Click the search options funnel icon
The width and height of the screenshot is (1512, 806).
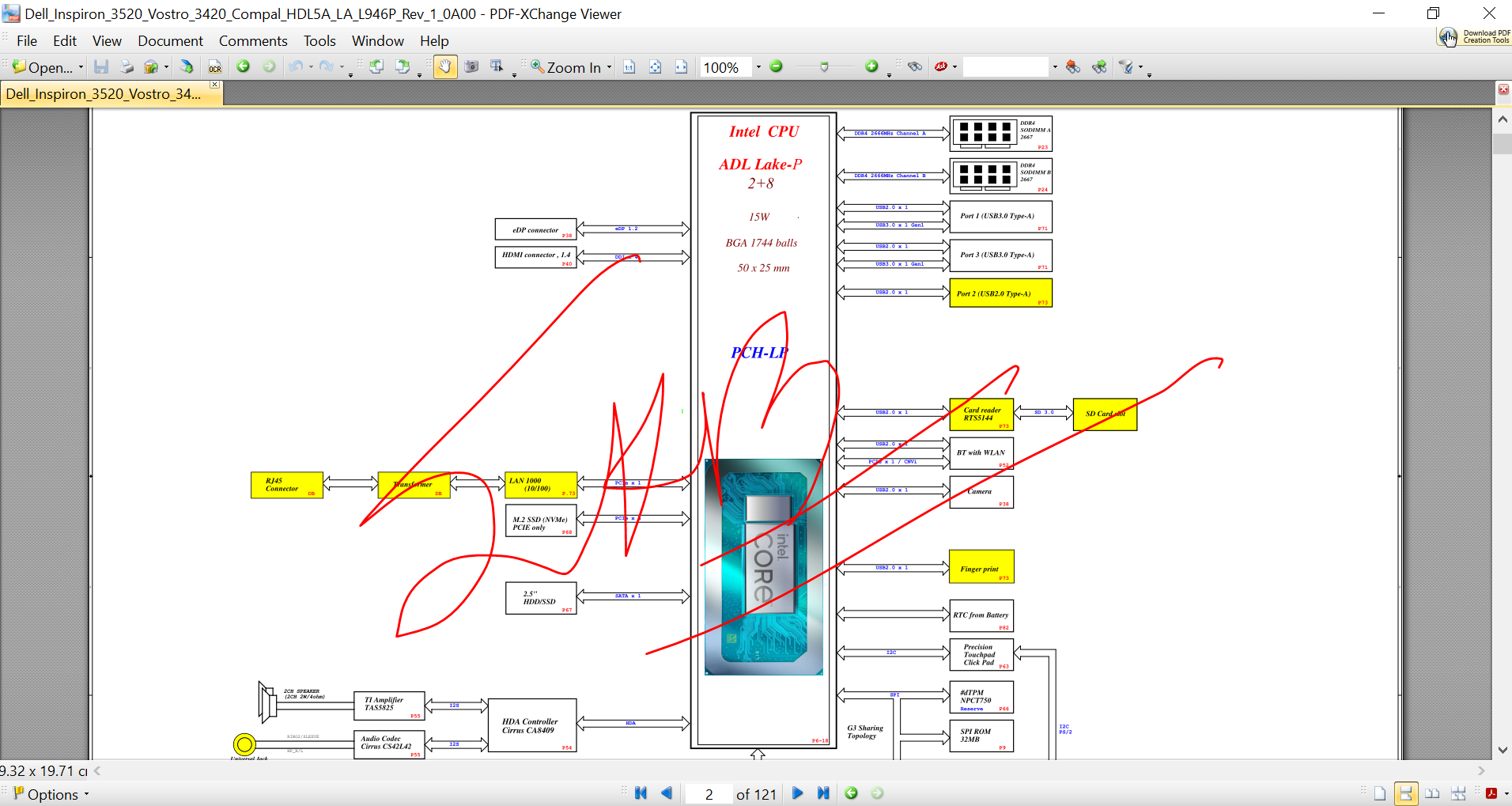1126,67
